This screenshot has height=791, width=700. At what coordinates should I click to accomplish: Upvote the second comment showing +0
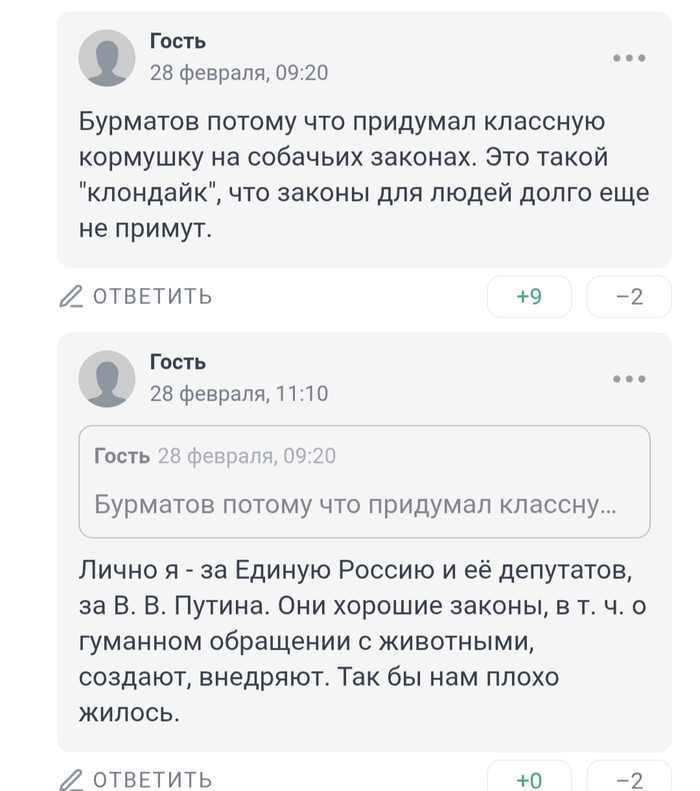click(528, 780)
